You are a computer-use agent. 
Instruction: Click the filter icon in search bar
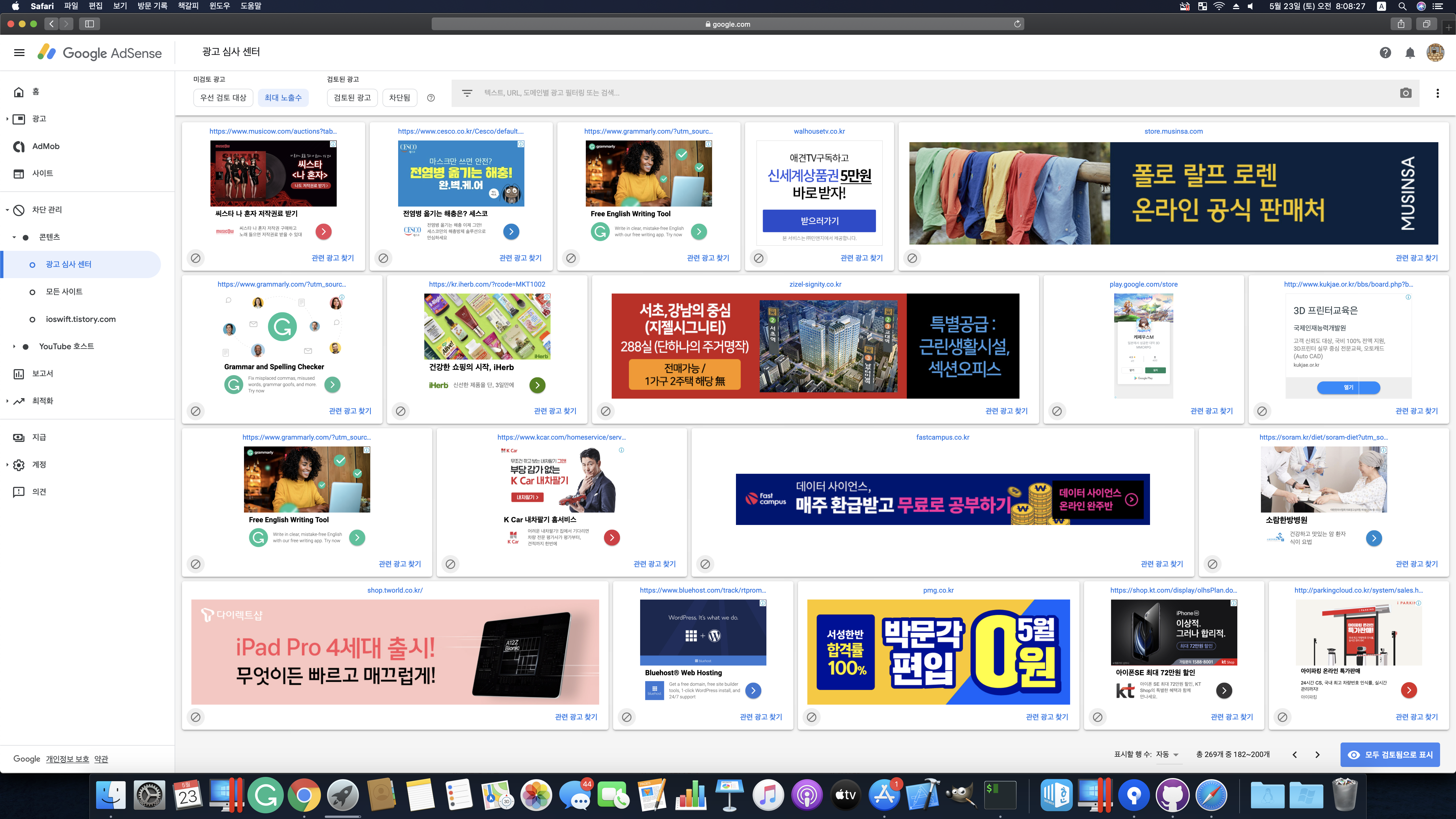[467, 93]
